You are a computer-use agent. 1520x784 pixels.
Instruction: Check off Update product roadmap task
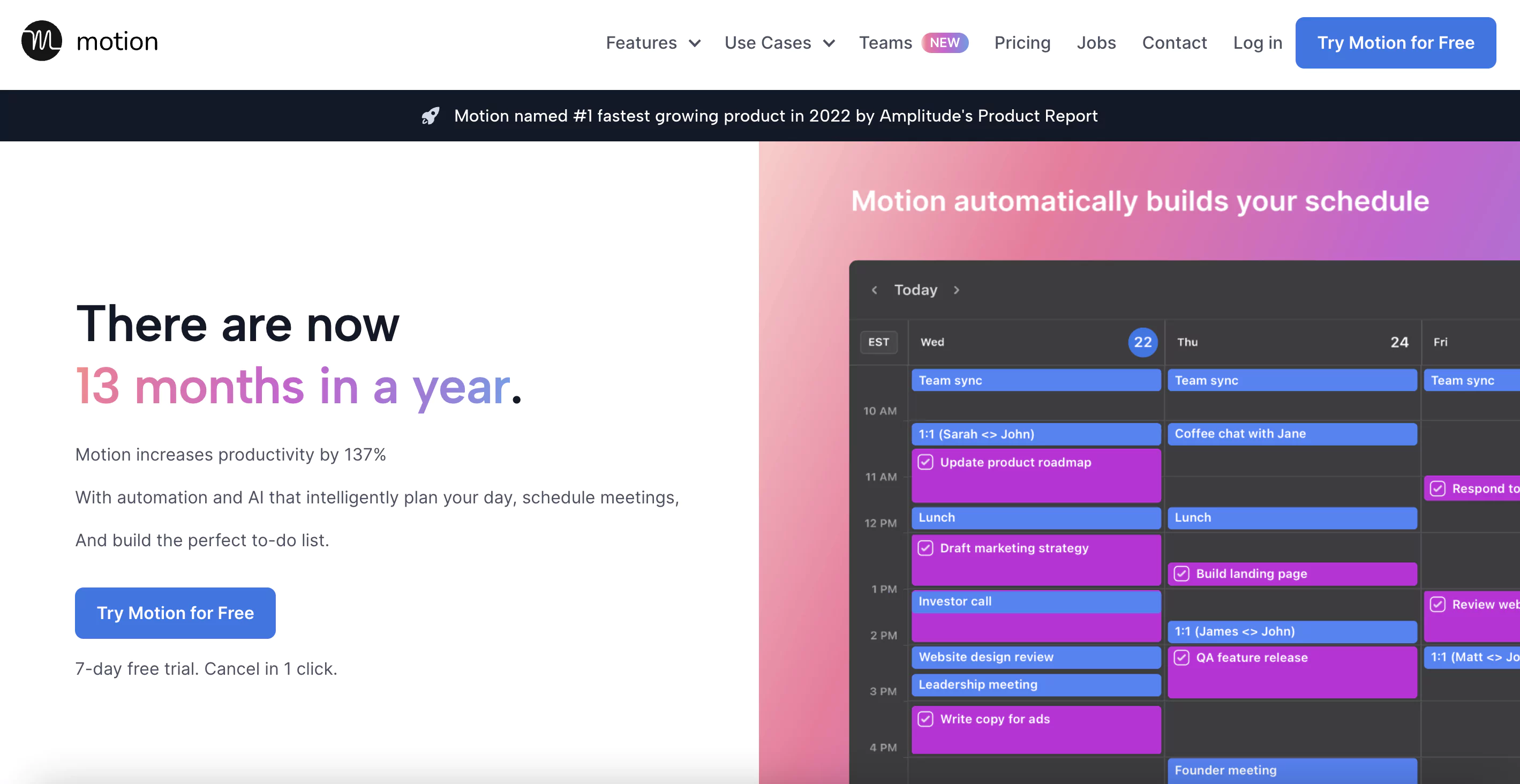925,462
